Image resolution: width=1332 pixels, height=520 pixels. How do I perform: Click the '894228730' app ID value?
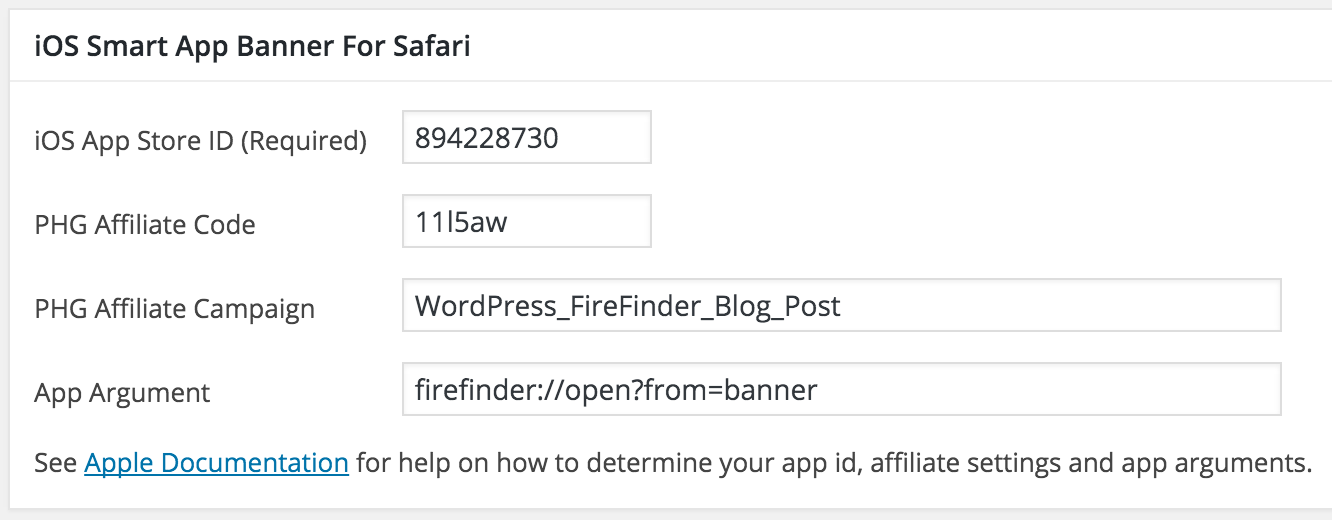point(487,137)
